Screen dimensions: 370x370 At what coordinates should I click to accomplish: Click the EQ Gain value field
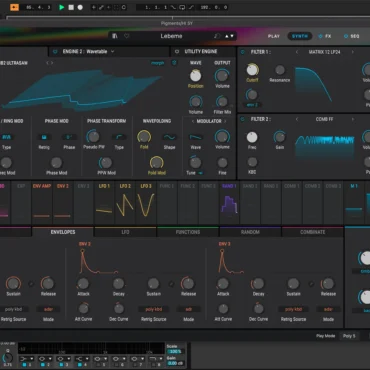click(175, 363)
